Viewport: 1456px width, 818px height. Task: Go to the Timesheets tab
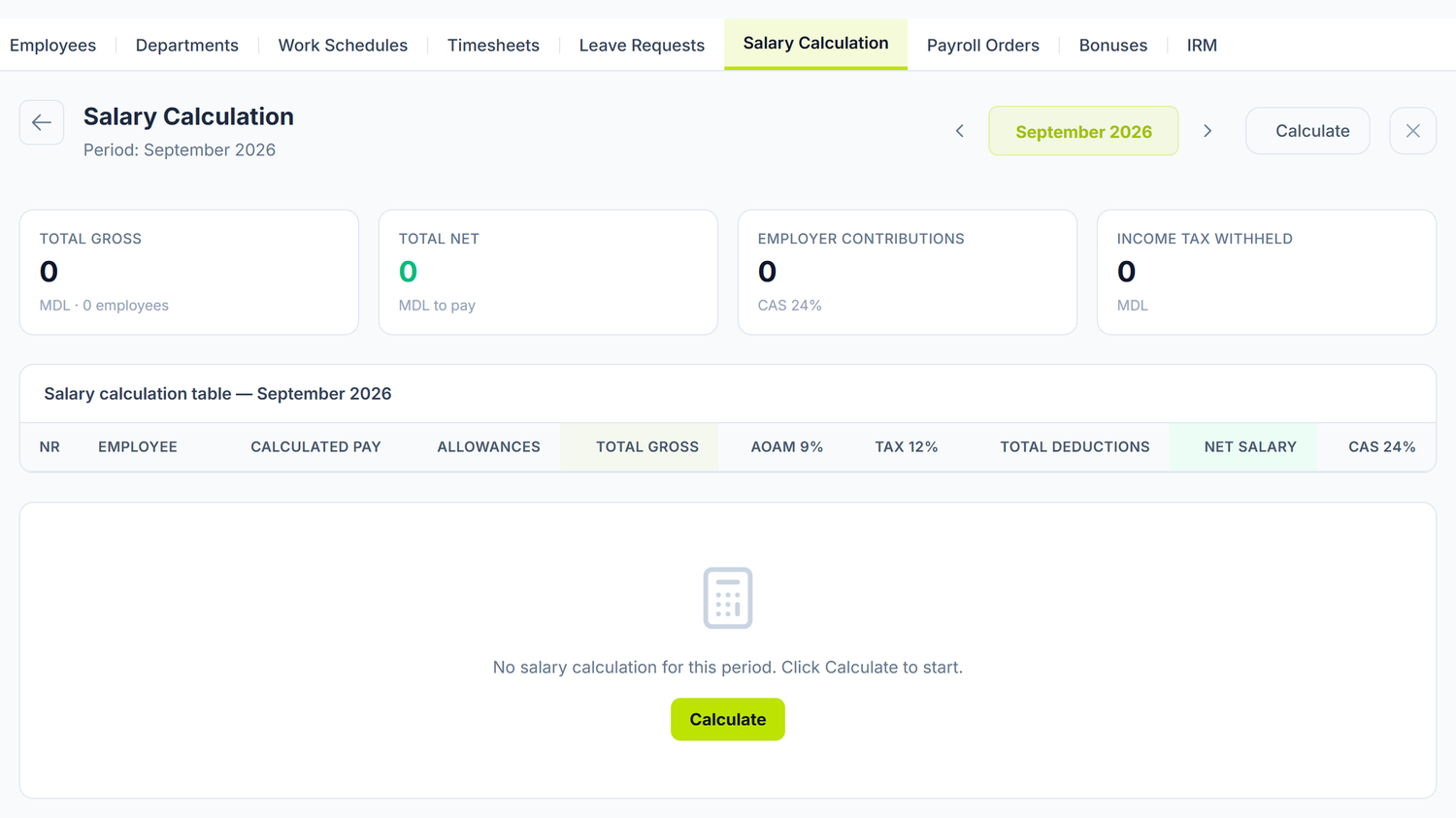[493, 46]
